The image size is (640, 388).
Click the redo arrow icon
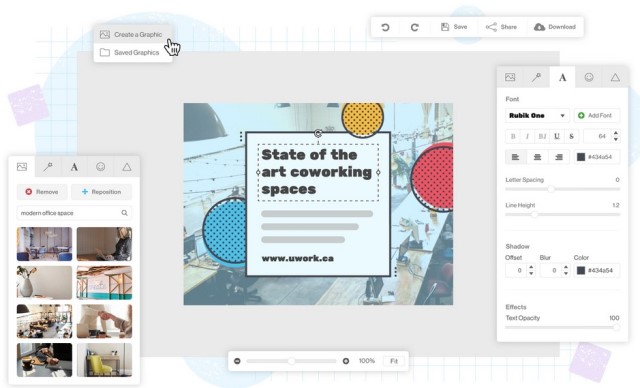point(415,27)
